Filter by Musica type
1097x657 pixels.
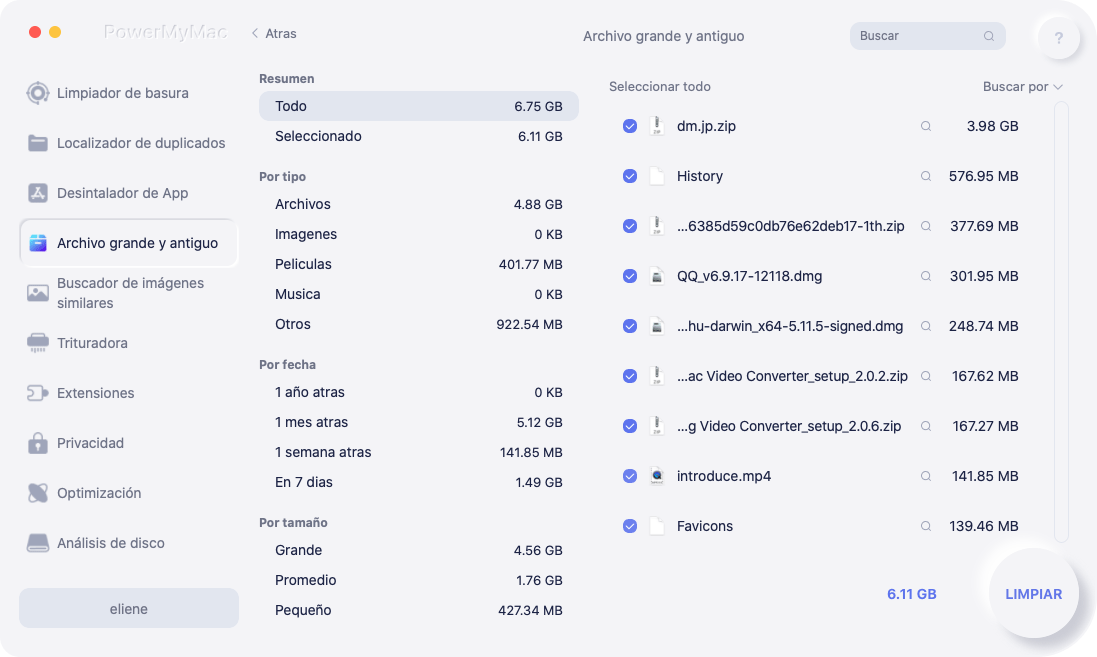pos(418,295)
